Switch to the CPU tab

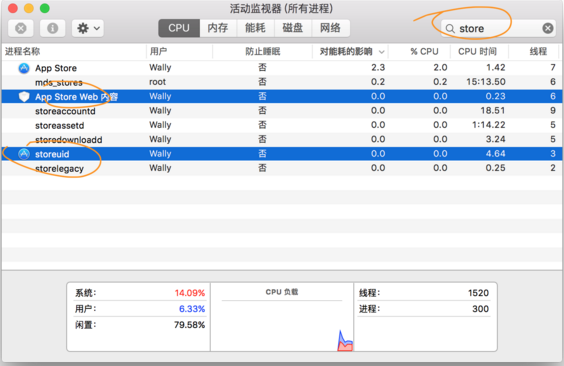(x=179, y=28)
